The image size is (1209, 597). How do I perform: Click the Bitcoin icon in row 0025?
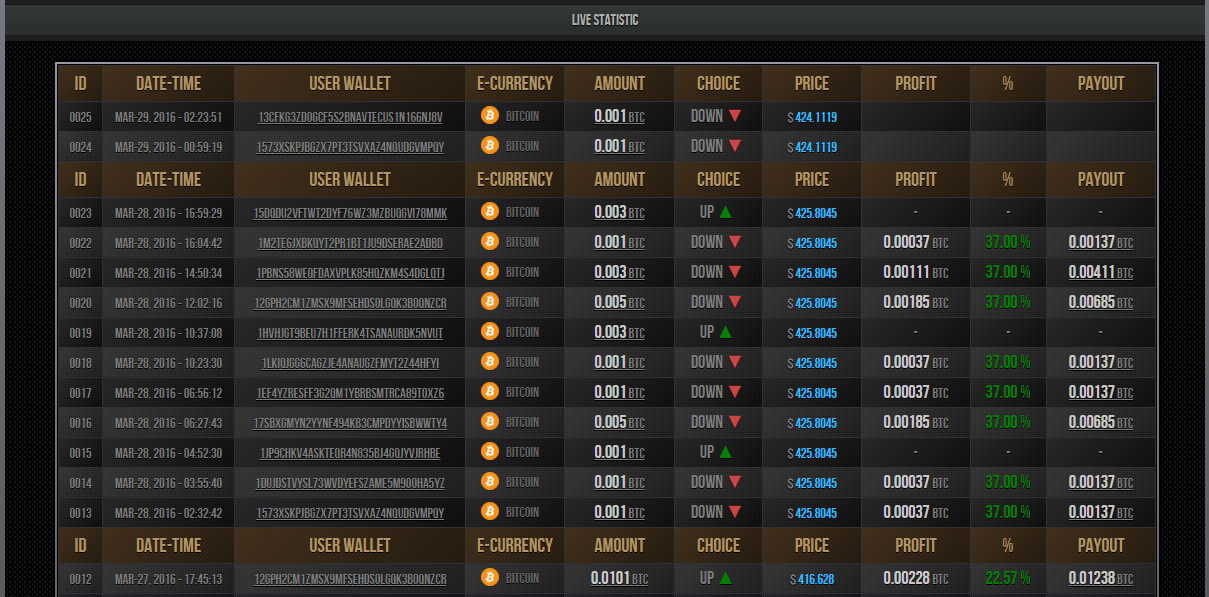click(x=489, y=116)
